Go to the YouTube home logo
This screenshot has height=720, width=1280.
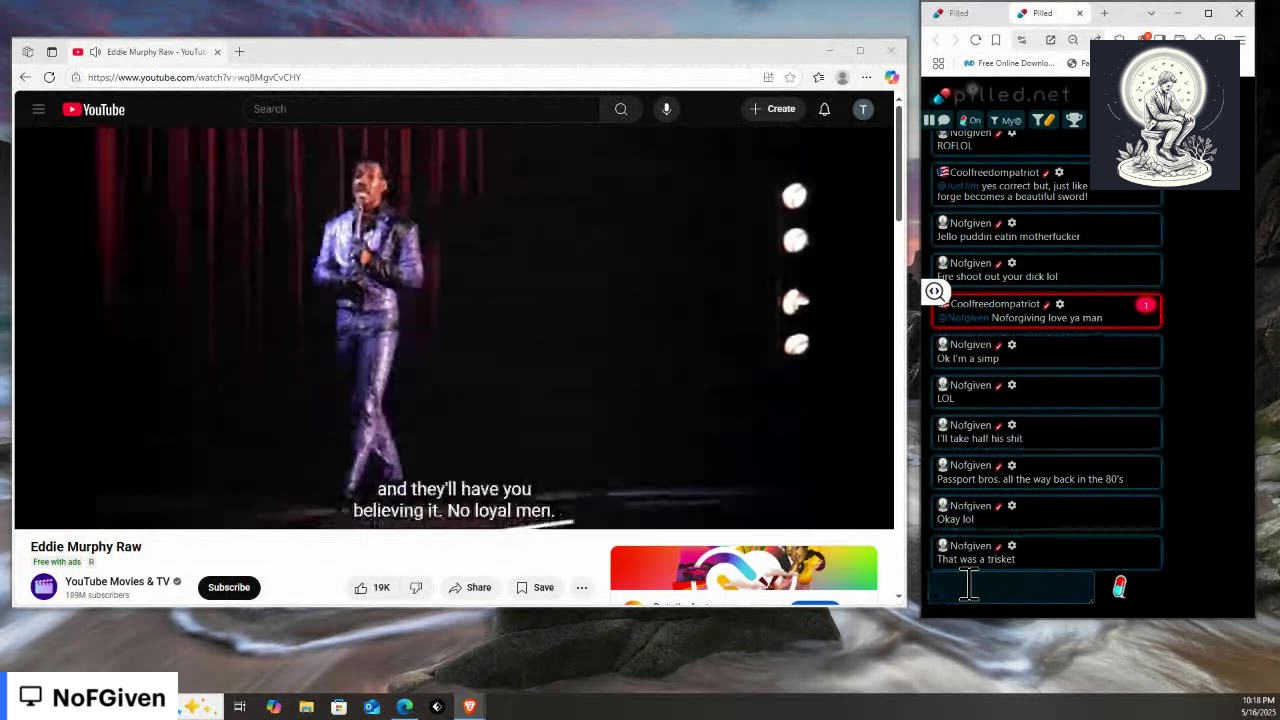pos(94,109)
